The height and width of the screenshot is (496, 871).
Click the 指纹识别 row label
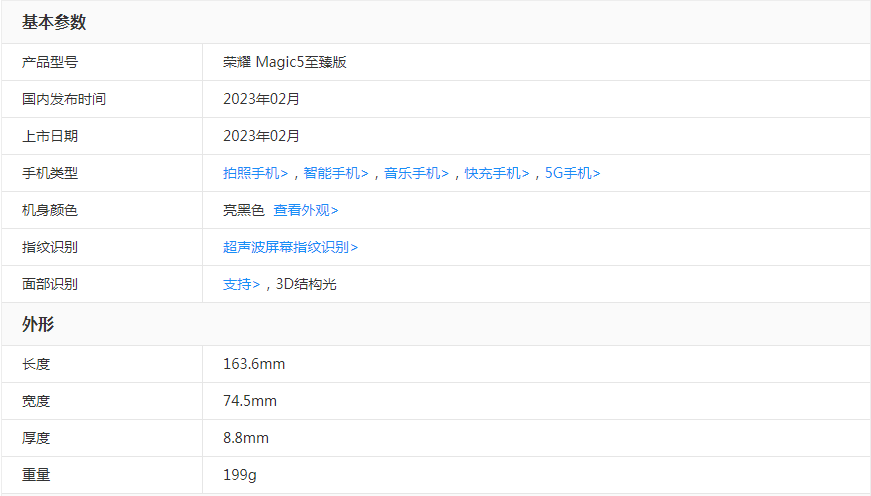click(50, 247)
